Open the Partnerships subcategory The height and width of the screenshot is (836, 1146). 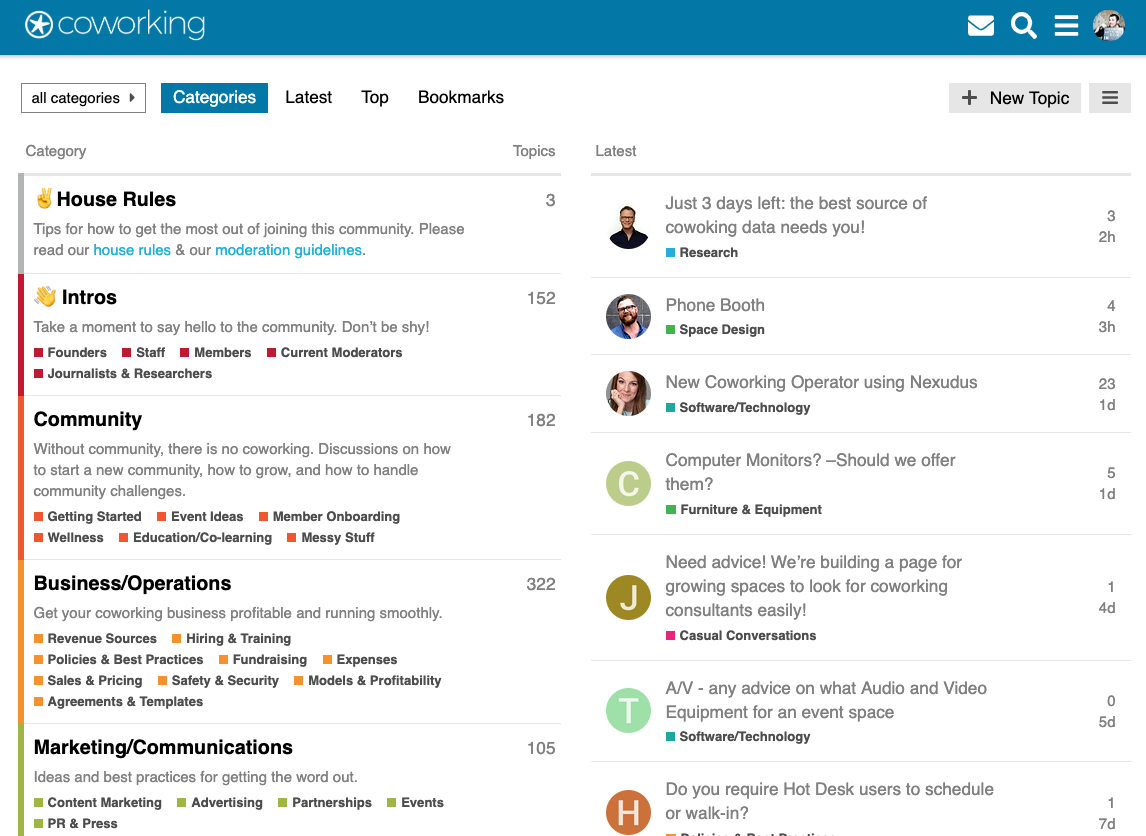(x=325, y=802)
